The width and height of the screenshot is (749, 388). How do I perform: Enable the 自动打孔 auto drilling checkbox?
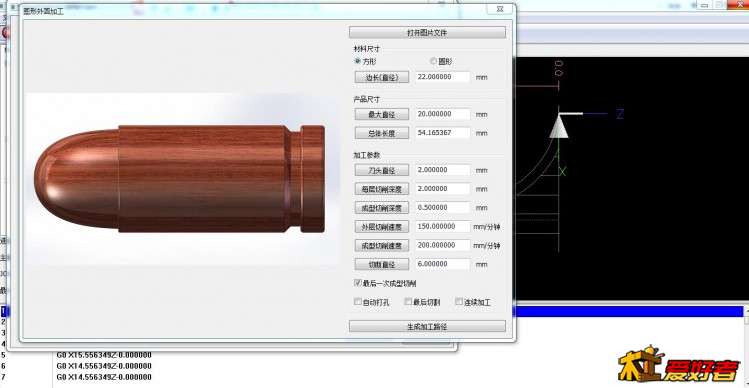(358, 302)
